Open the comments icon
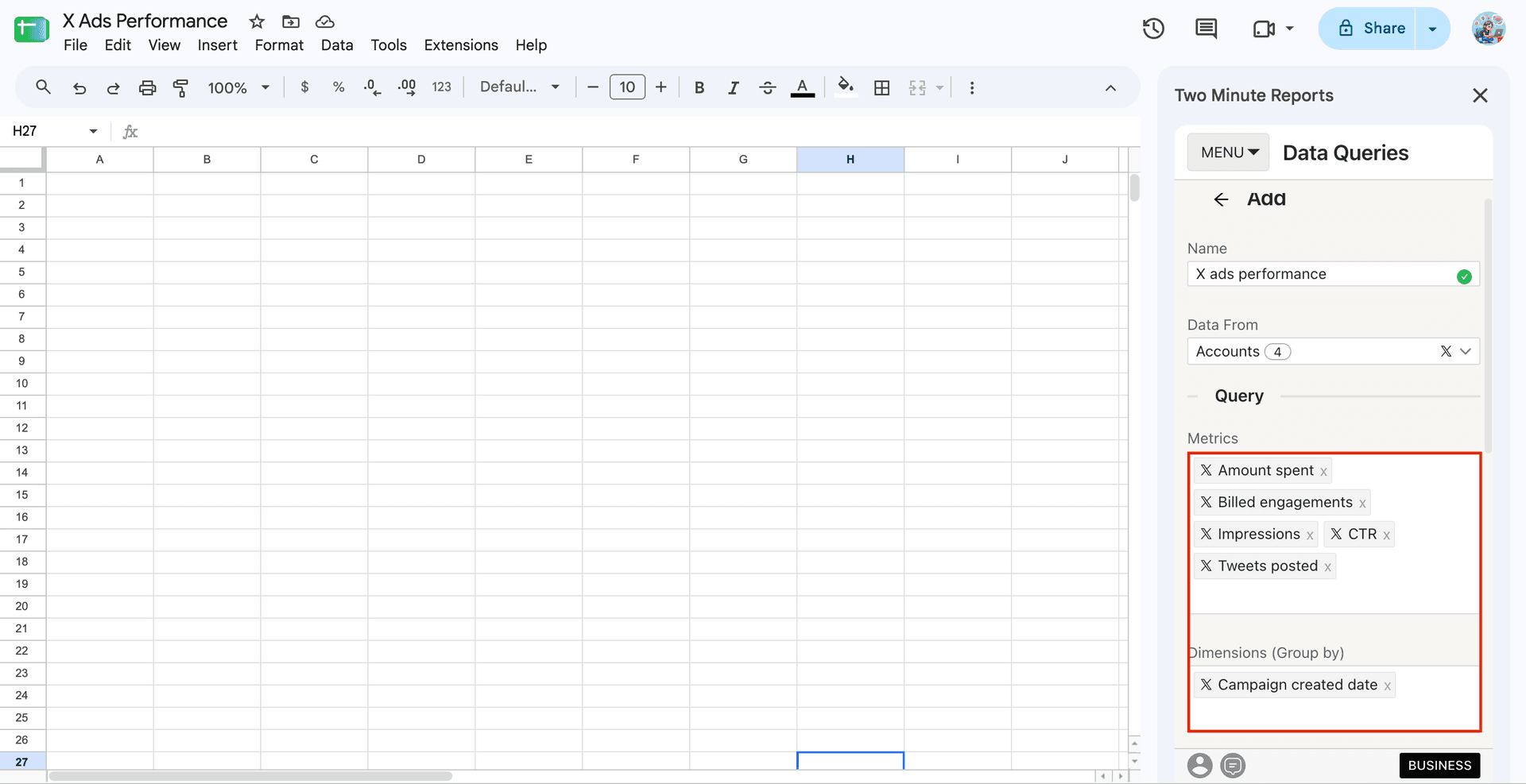 point(1206,29)
